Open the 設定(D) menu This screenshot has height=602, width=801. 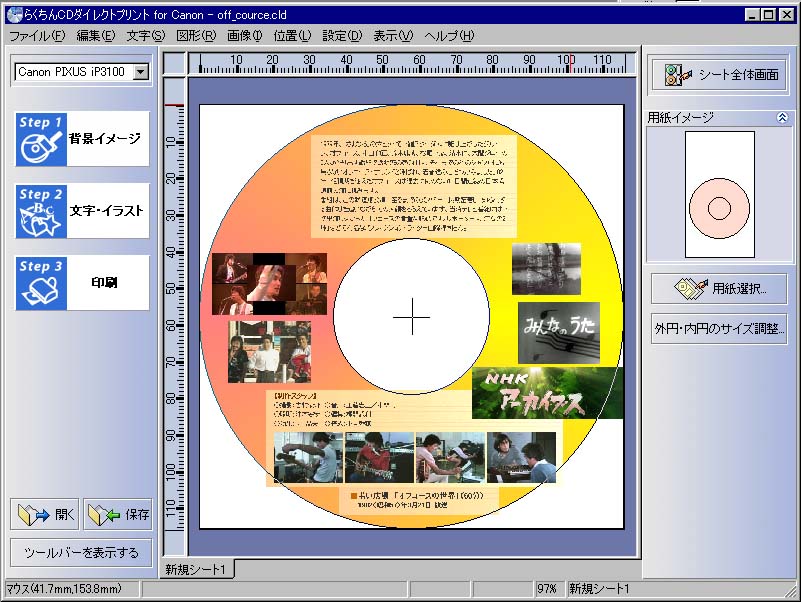pos(342,36)
